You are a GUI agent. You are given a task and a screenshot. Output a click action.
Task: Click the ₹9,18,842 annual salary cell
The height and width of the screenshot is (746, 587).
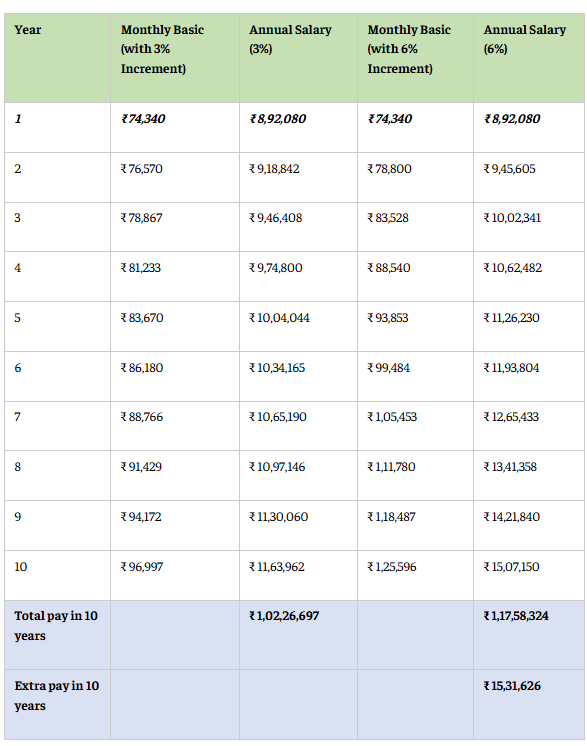(274, 169)
